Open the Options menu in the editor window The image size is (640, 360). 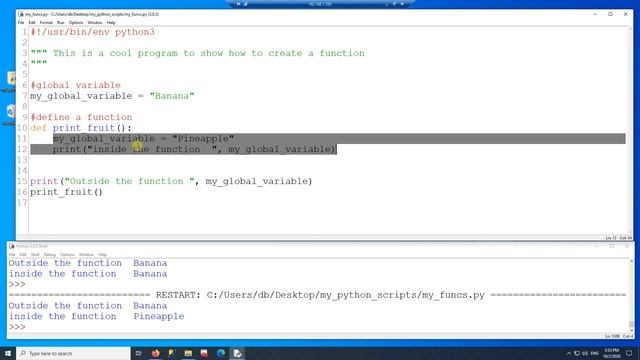pyautogui.click(x=76, y=22)
